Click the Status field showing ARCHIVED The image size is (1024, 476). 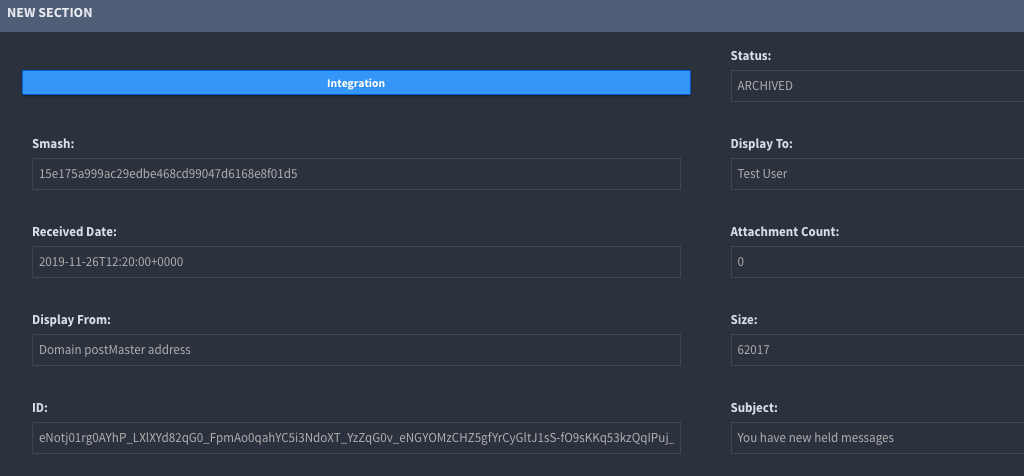(x=876, y=86)
